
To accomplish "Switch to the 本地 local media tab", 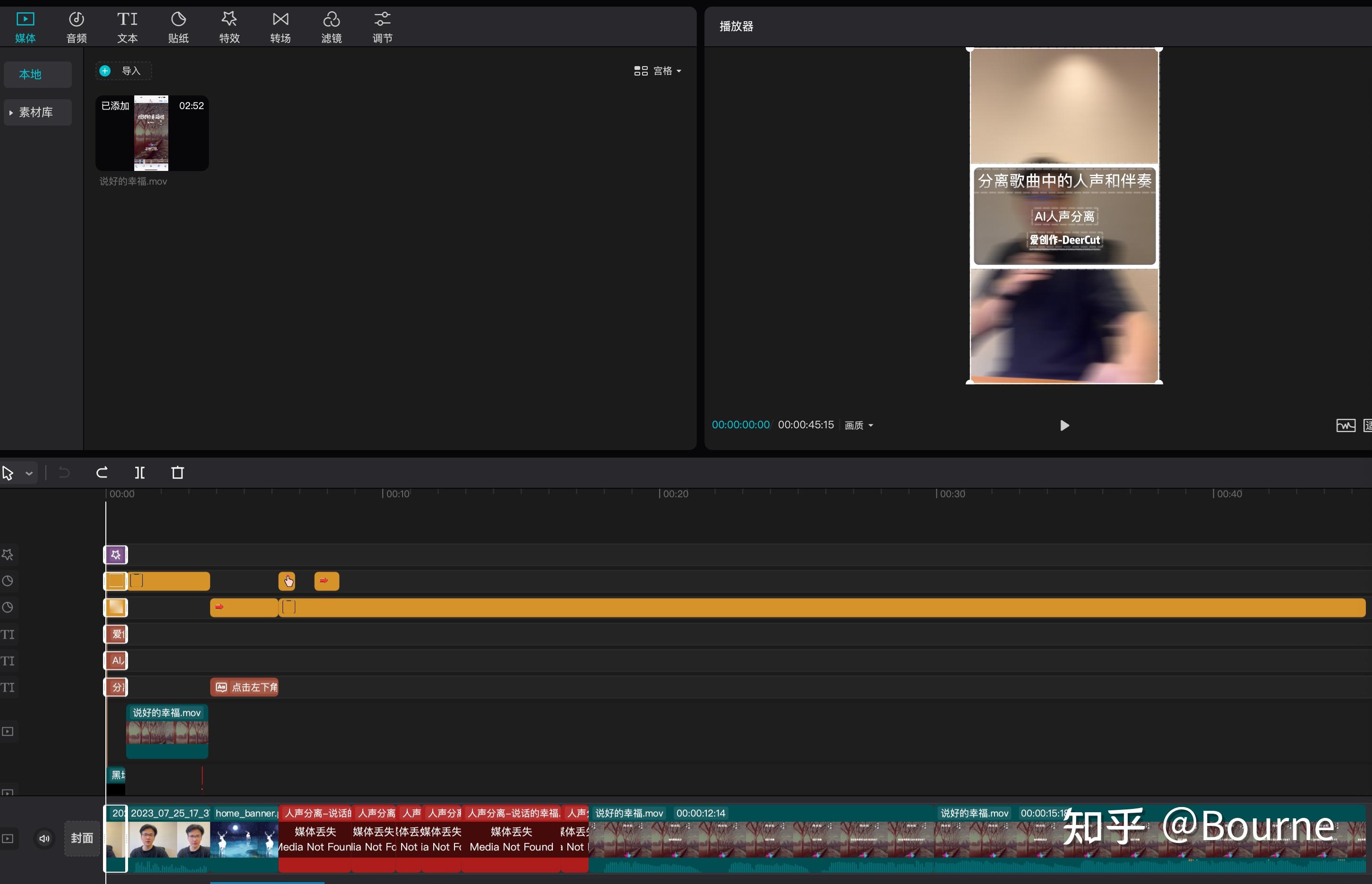I will [37, 74].
